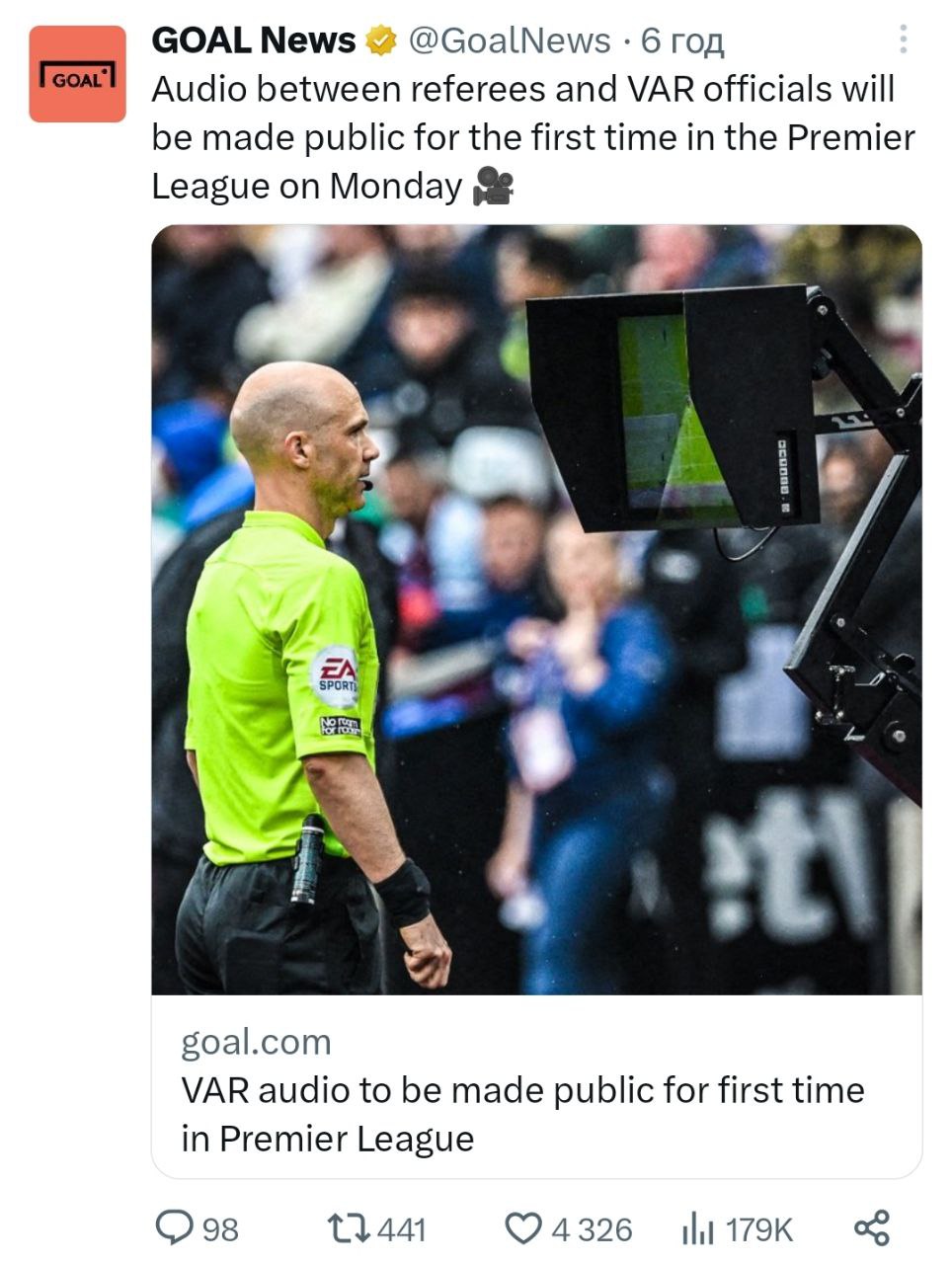Image resolution: width=952 pixels, height=1264 pixels.
Task: Open the three-dot tweet options menu
Action: [903, 39]
